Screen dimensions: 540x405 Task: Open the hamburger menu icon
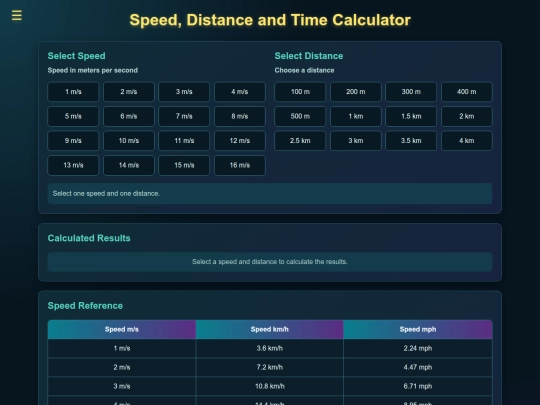[x=17, y=15]
